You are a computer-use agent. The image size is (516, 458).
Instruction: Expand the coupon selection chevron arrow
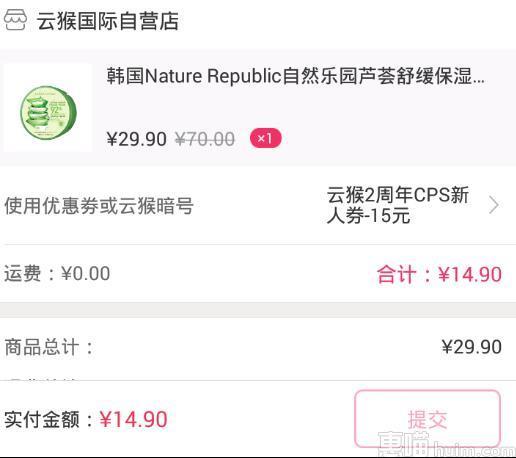tap(494, 205)
